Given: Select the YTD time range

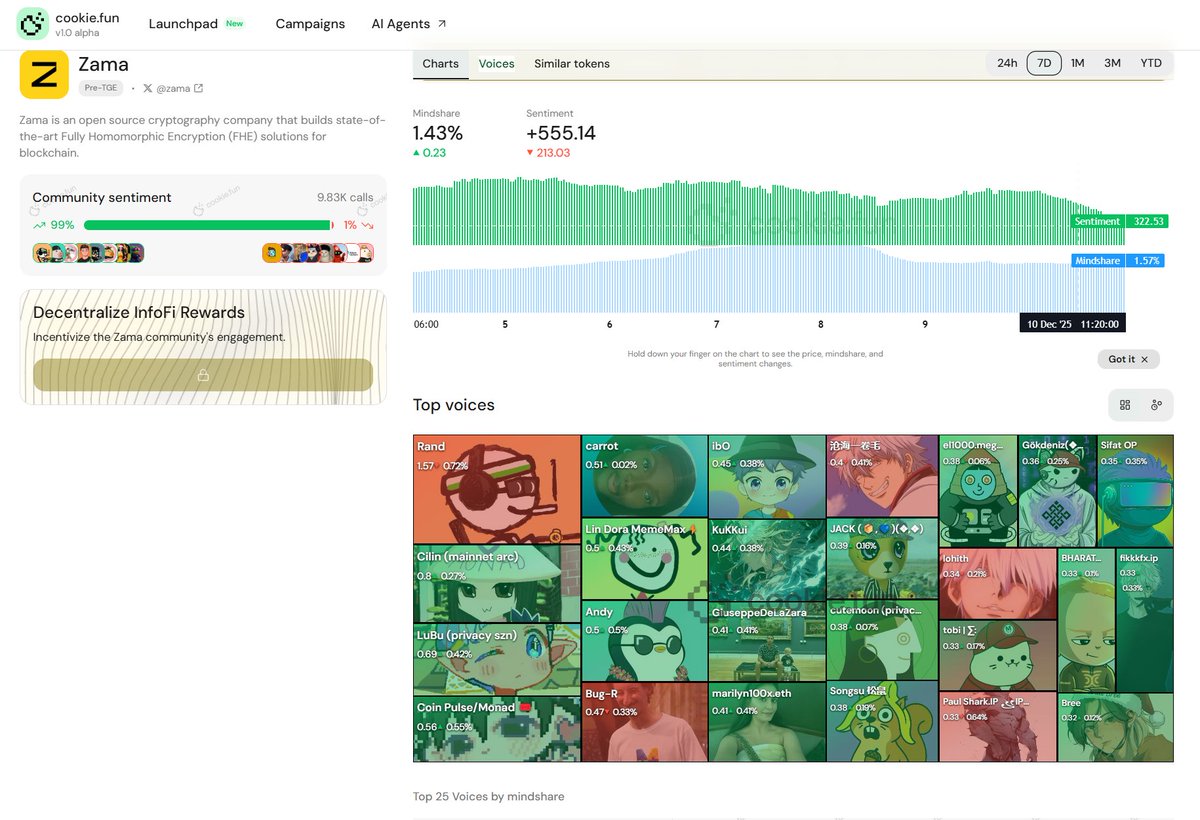Looking at the screenshot, I should (x=1151, y=63).
